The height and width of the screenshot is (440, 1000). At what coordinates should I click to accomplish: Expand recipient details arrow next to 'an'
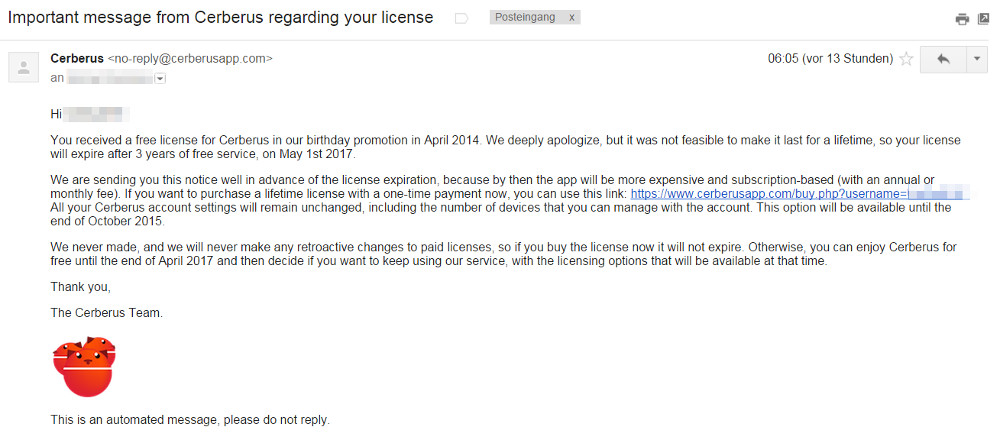pos(160,78)
